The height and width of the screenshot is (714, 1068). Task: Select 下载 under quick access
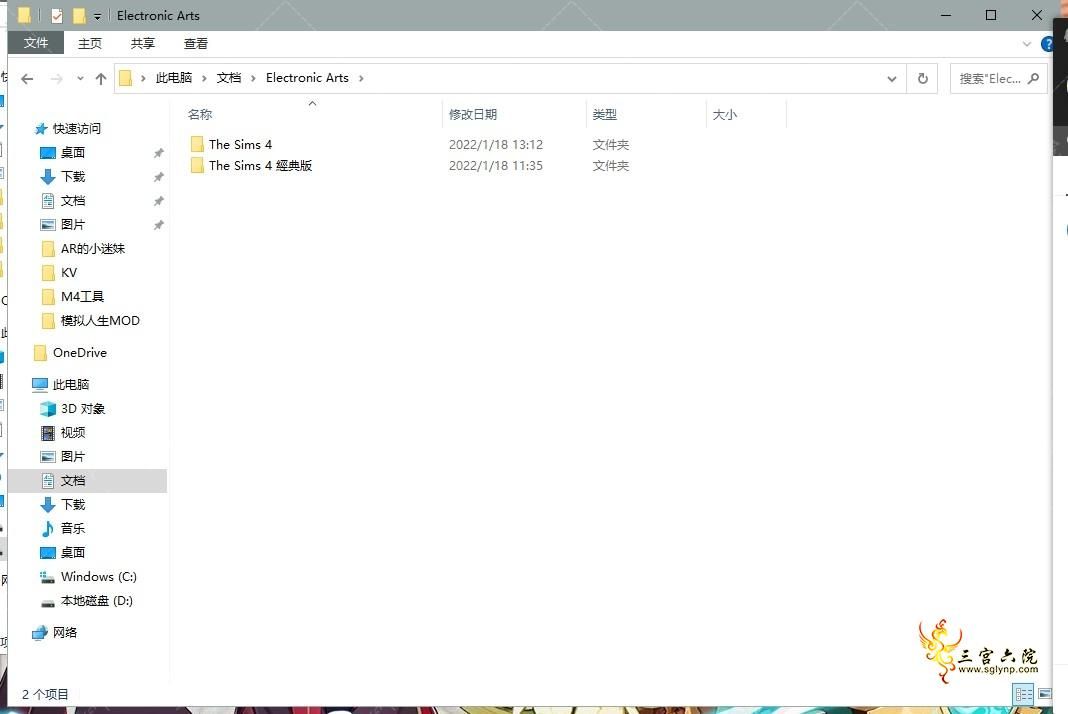(73, 176)
